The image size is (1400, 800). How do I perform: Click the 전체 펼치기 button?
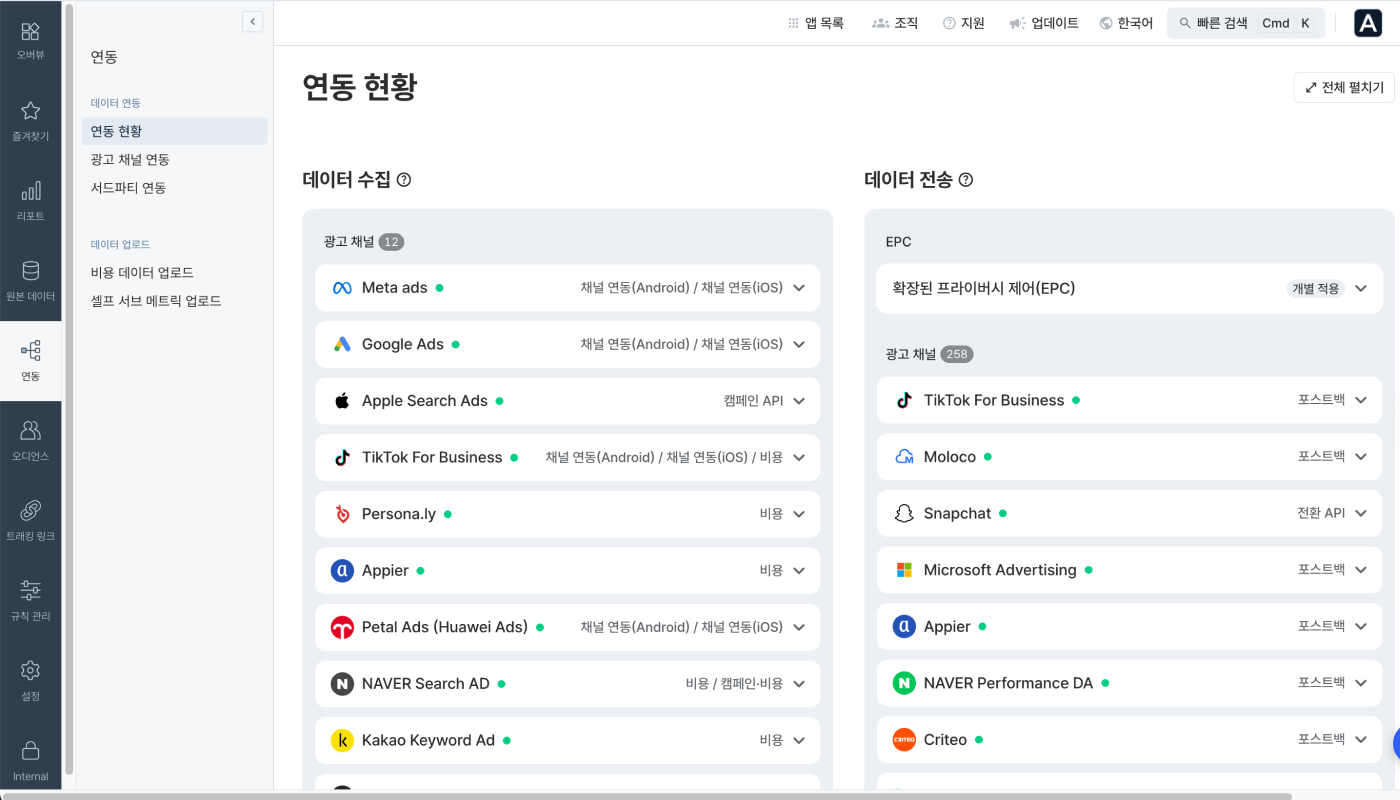pyautogui.click(x=1344, y=87)
